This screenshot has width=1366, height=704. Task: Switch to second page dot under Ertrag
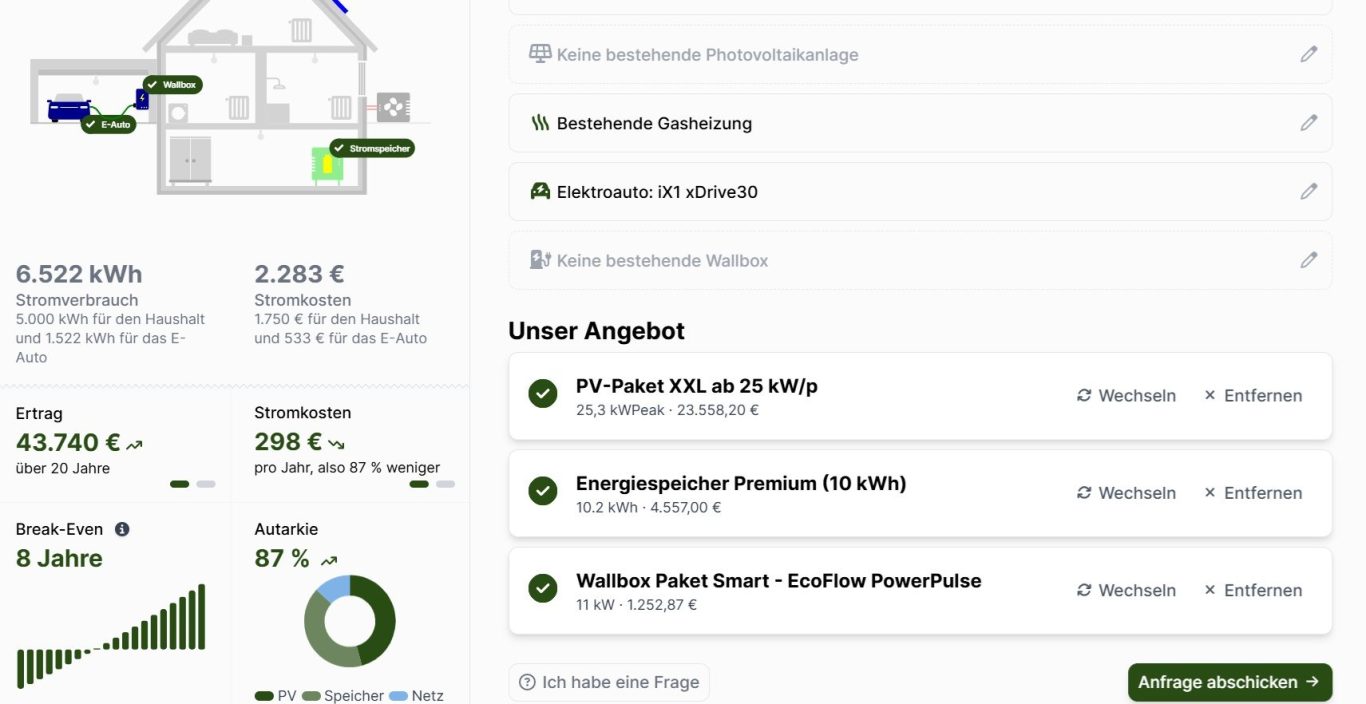[206, 484]
